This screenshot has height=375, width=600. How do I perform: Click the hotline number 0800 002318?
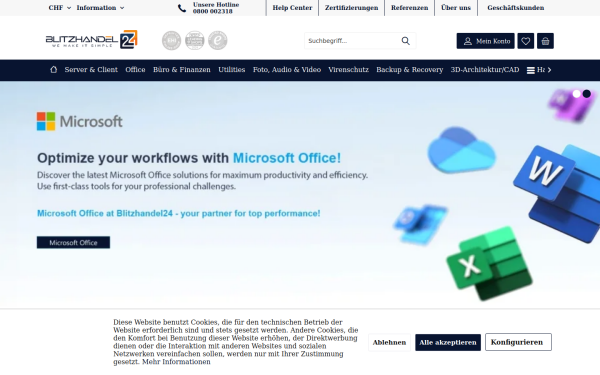coord(213,11)
